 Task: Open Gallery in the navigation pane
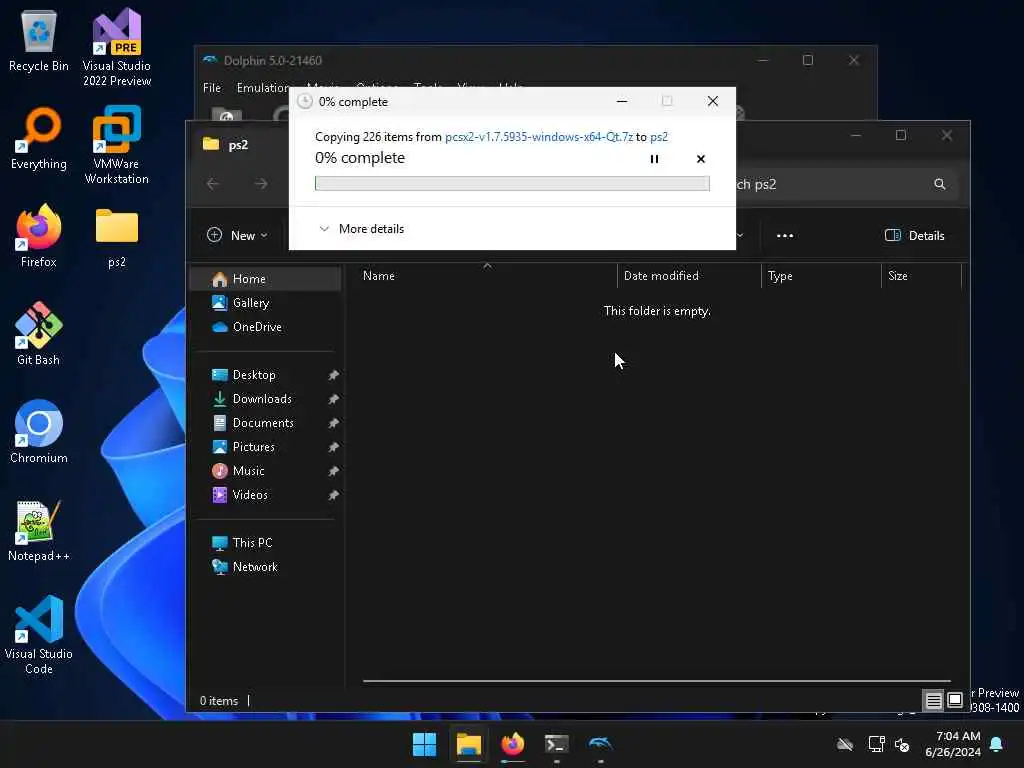click(x=265, y=302)
